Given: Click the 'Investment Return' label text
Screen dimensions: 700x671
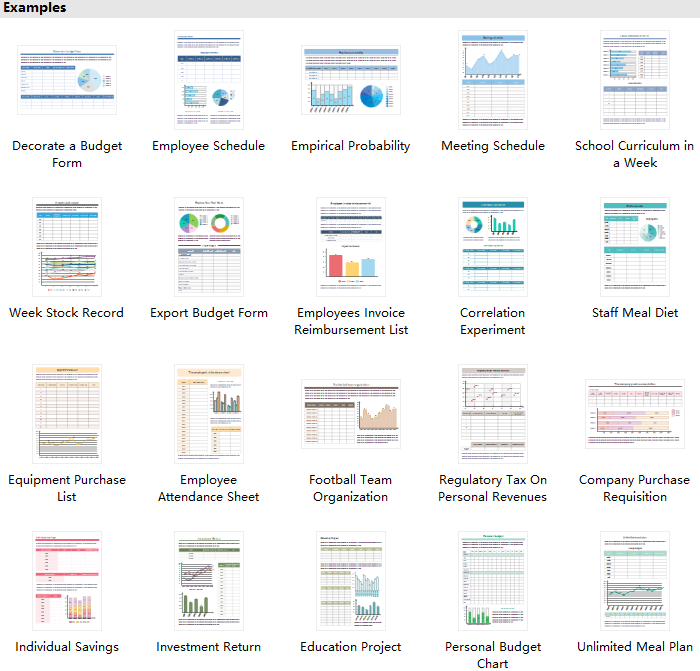Looking at the screenshot, I should (208, 647).
